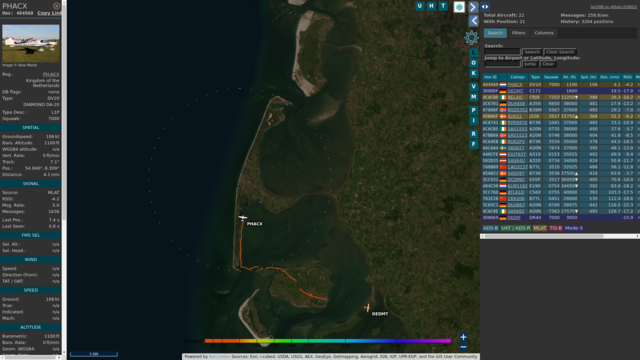Toggle the U map button

pyautogui.click(x=420, y=6)
